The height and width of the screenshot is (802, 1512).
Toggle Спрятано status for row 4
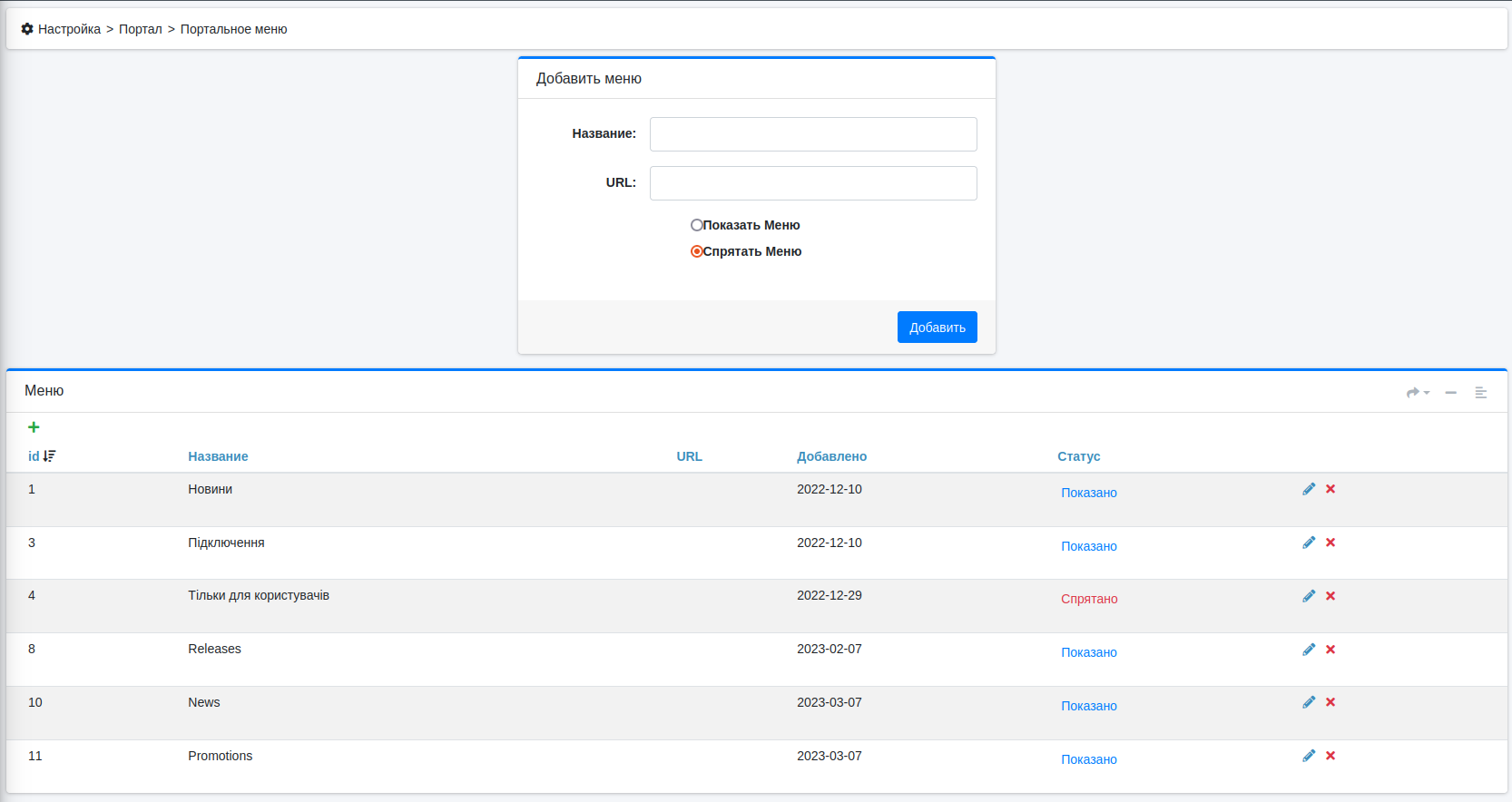click(x=1089, y=599)
